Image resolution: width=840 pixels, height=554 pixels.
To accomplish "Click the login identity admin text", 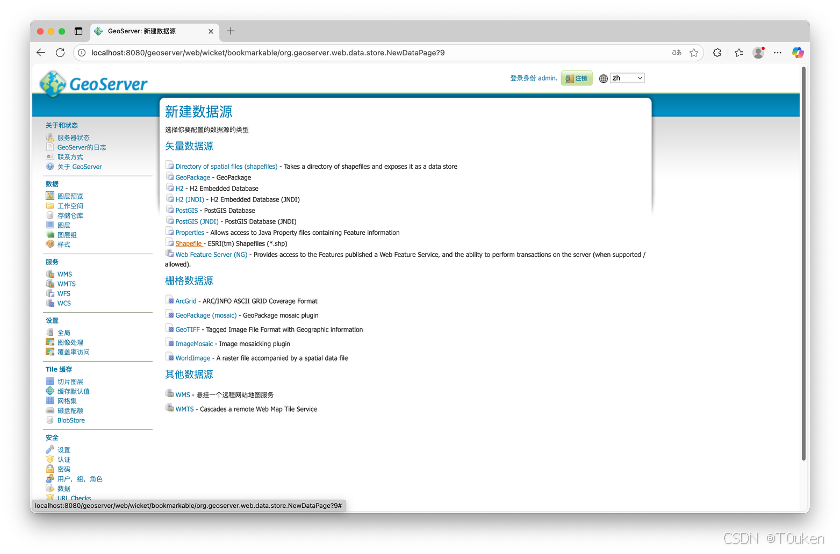I will [x=534, y=78].
